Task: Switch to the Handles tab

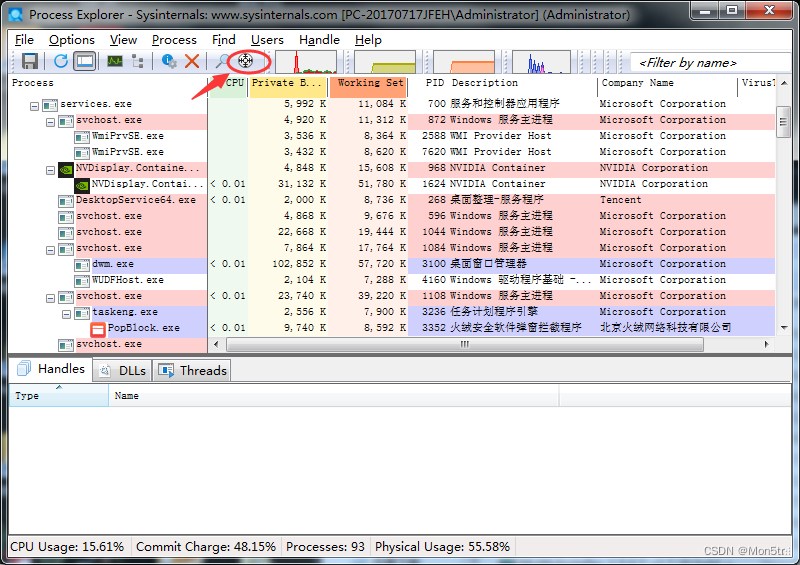Action: click(x=51, y=369)
